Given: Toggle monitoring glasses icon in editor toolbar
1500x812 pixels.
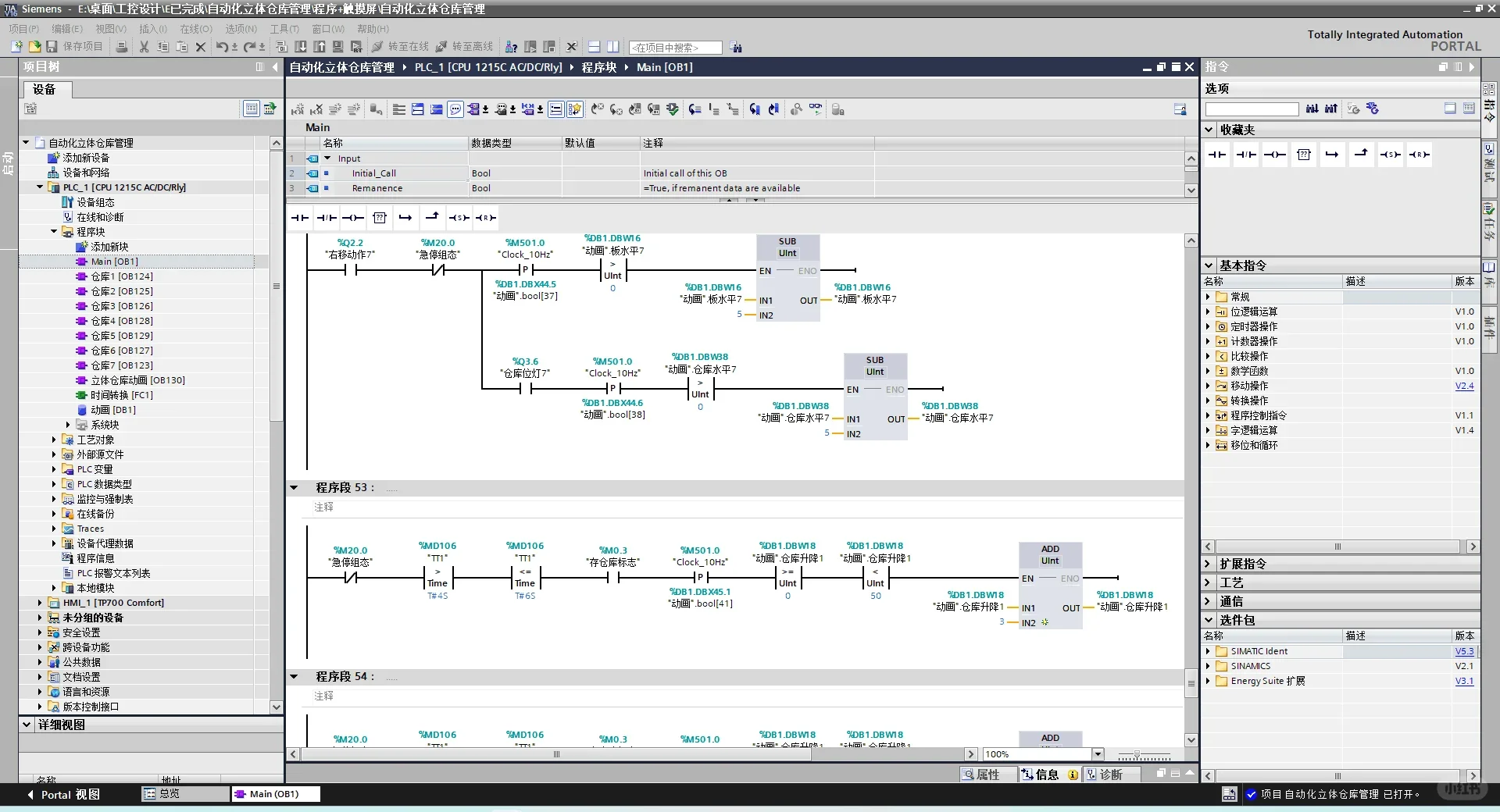Looking at the screenshot, I should [x=816, y=109].
